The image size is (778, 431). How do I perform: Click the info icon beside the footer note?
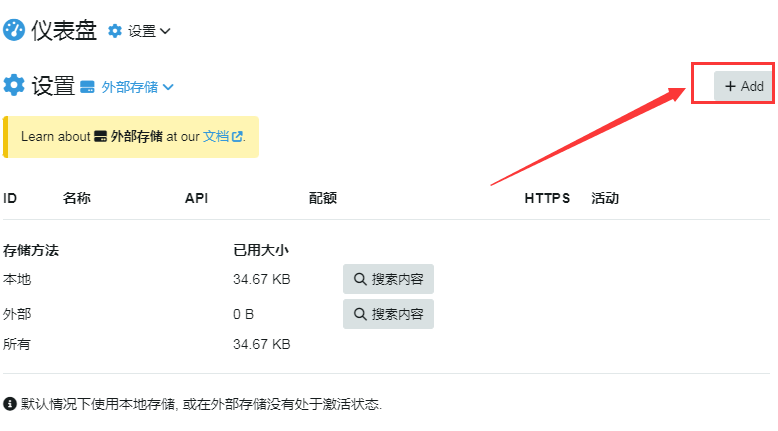tap(10, 404)
